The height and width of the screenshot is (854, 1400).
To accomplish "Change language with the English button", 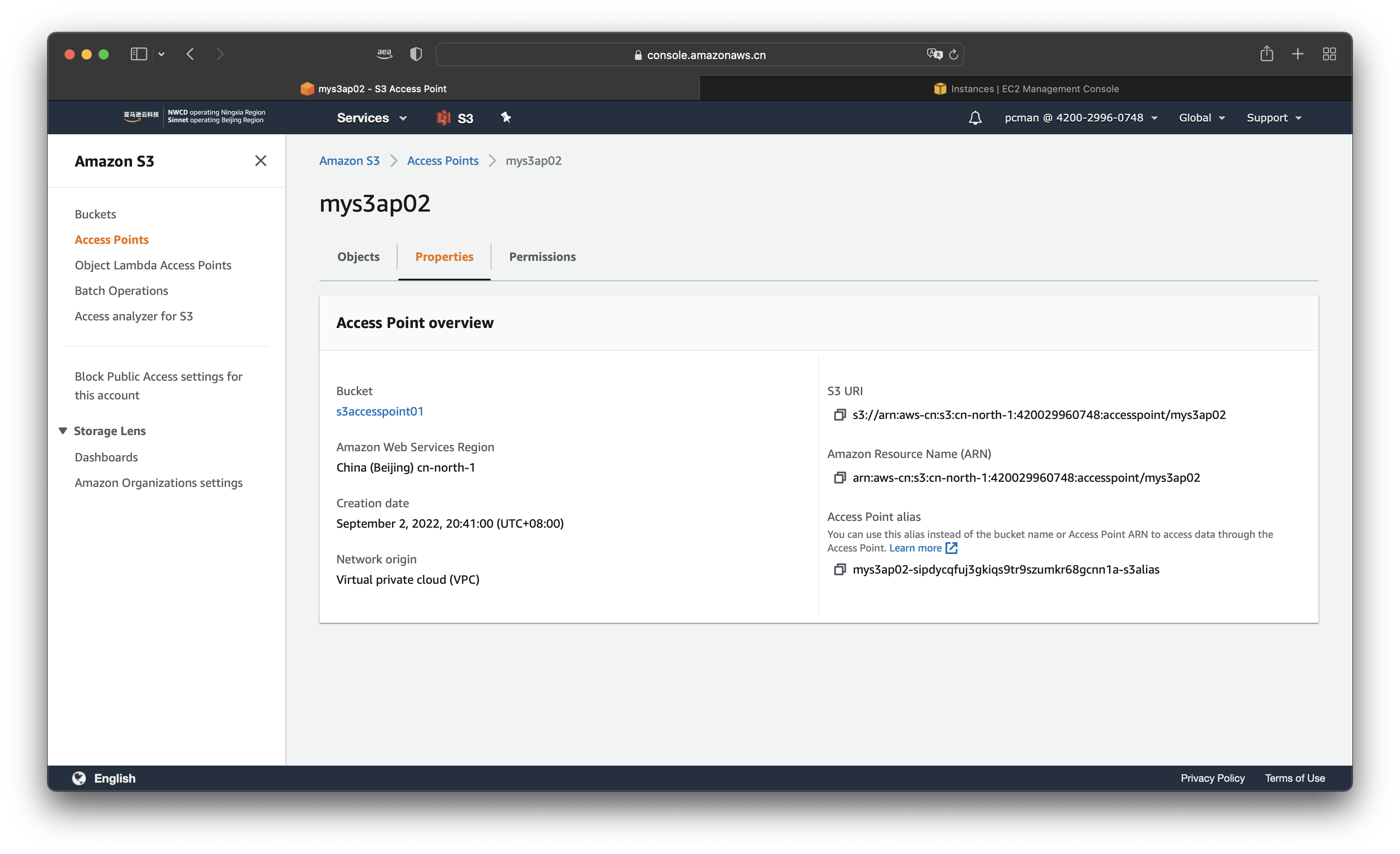I will (x=114, y=778).
